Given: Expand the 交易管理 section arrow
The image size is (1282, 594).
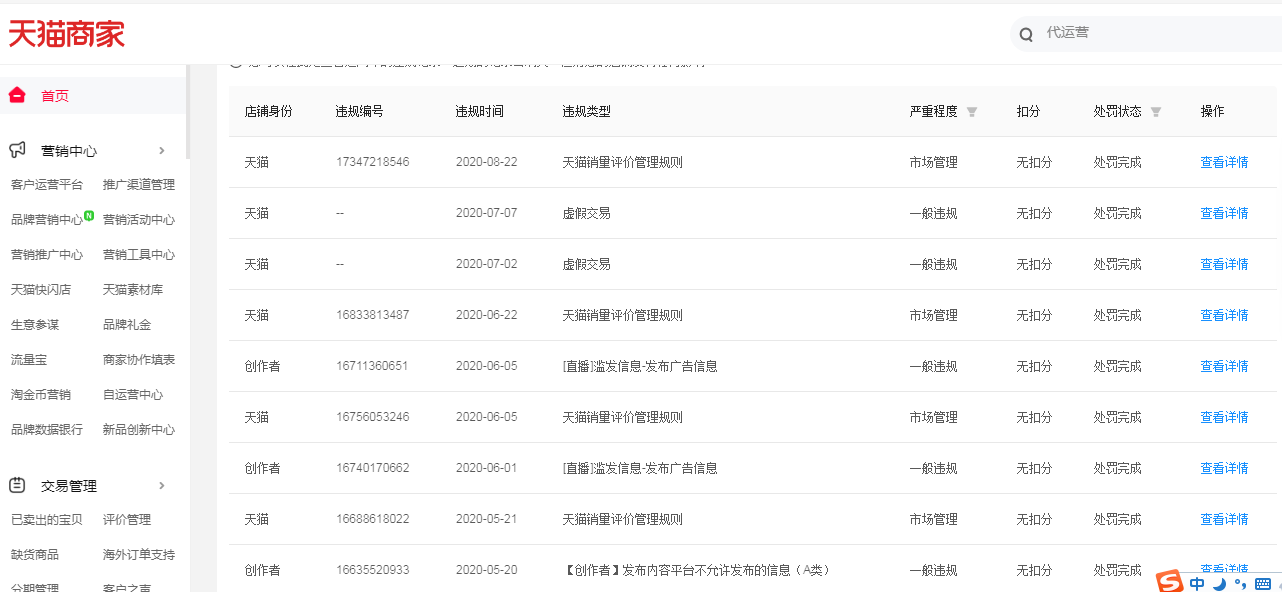Looking at the screenshot, I should [162, 486].
